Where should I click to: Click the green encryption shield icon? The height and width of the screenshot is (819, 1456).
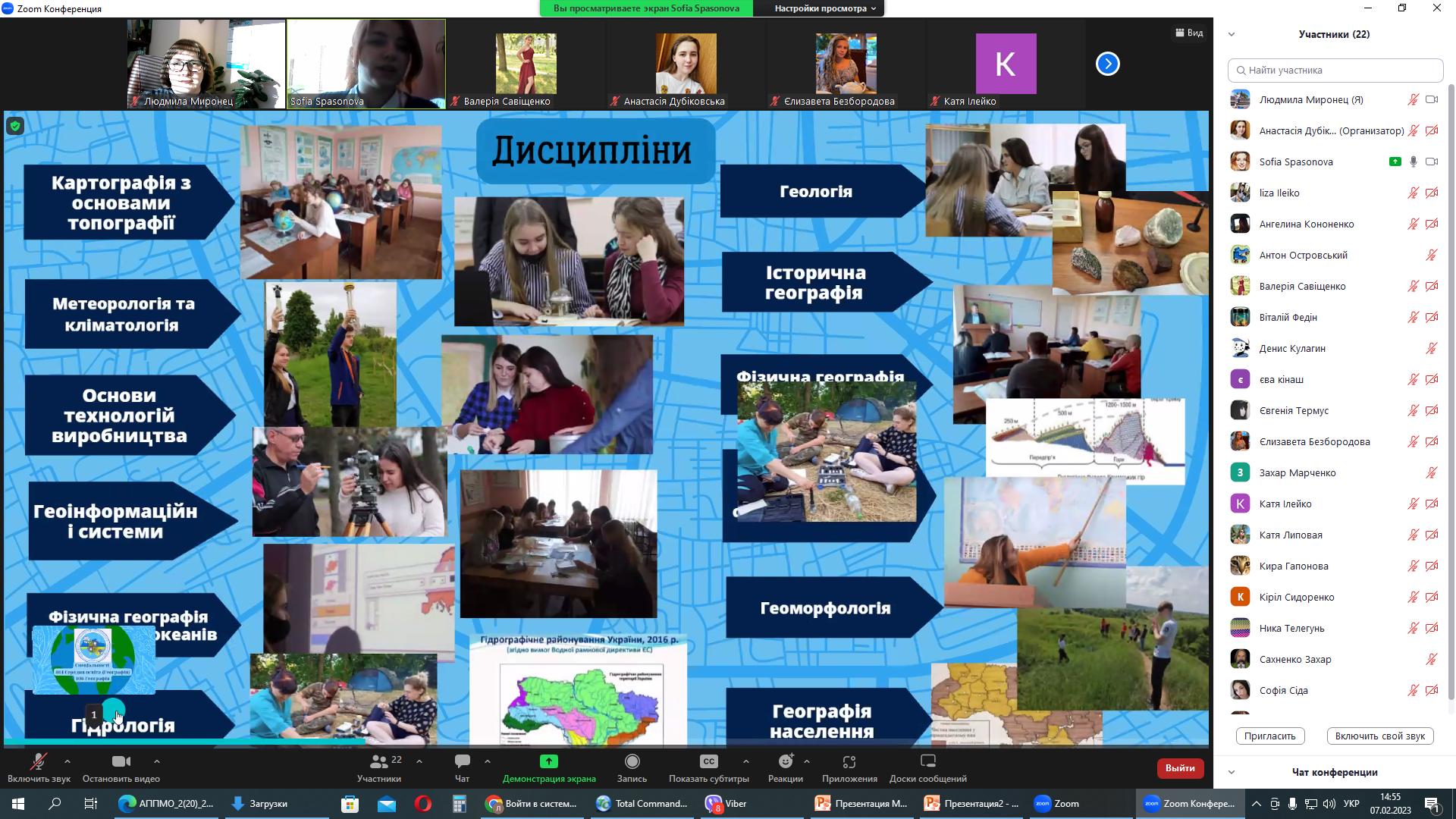pos(15,126)
